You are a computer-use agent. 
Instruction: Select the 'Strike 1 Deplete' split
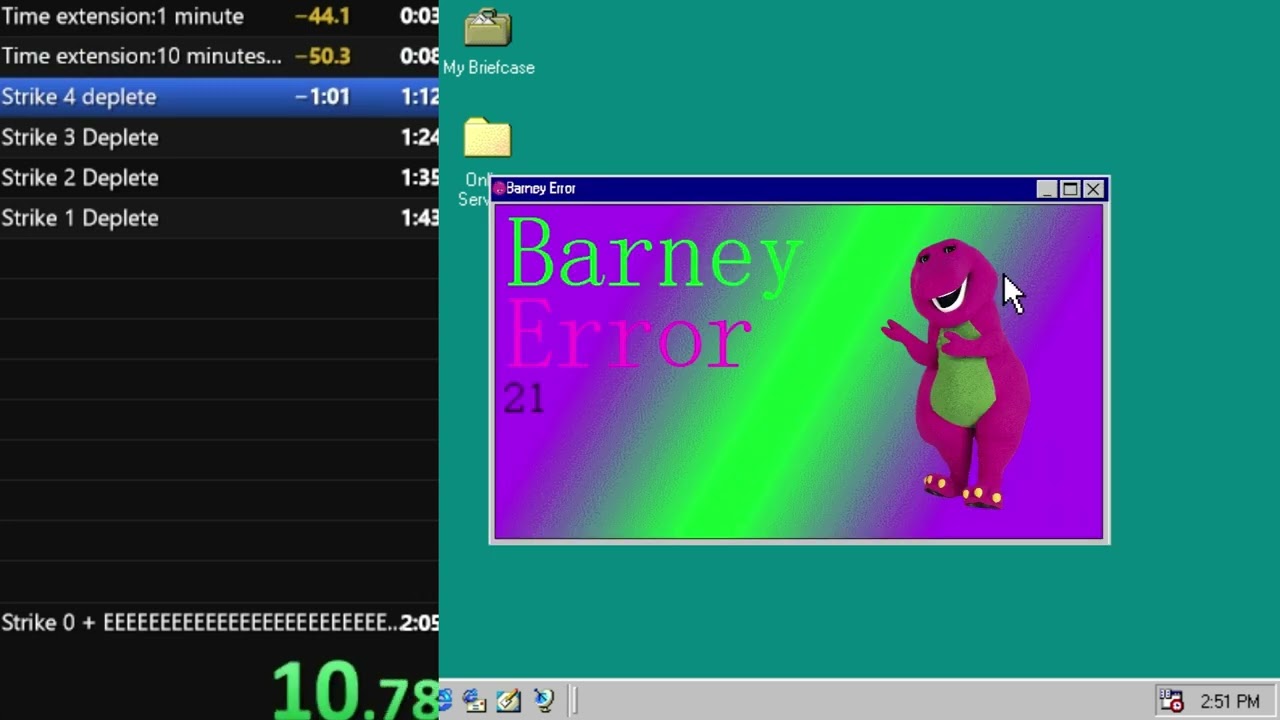pyautogui.click(x=219, y=218)
